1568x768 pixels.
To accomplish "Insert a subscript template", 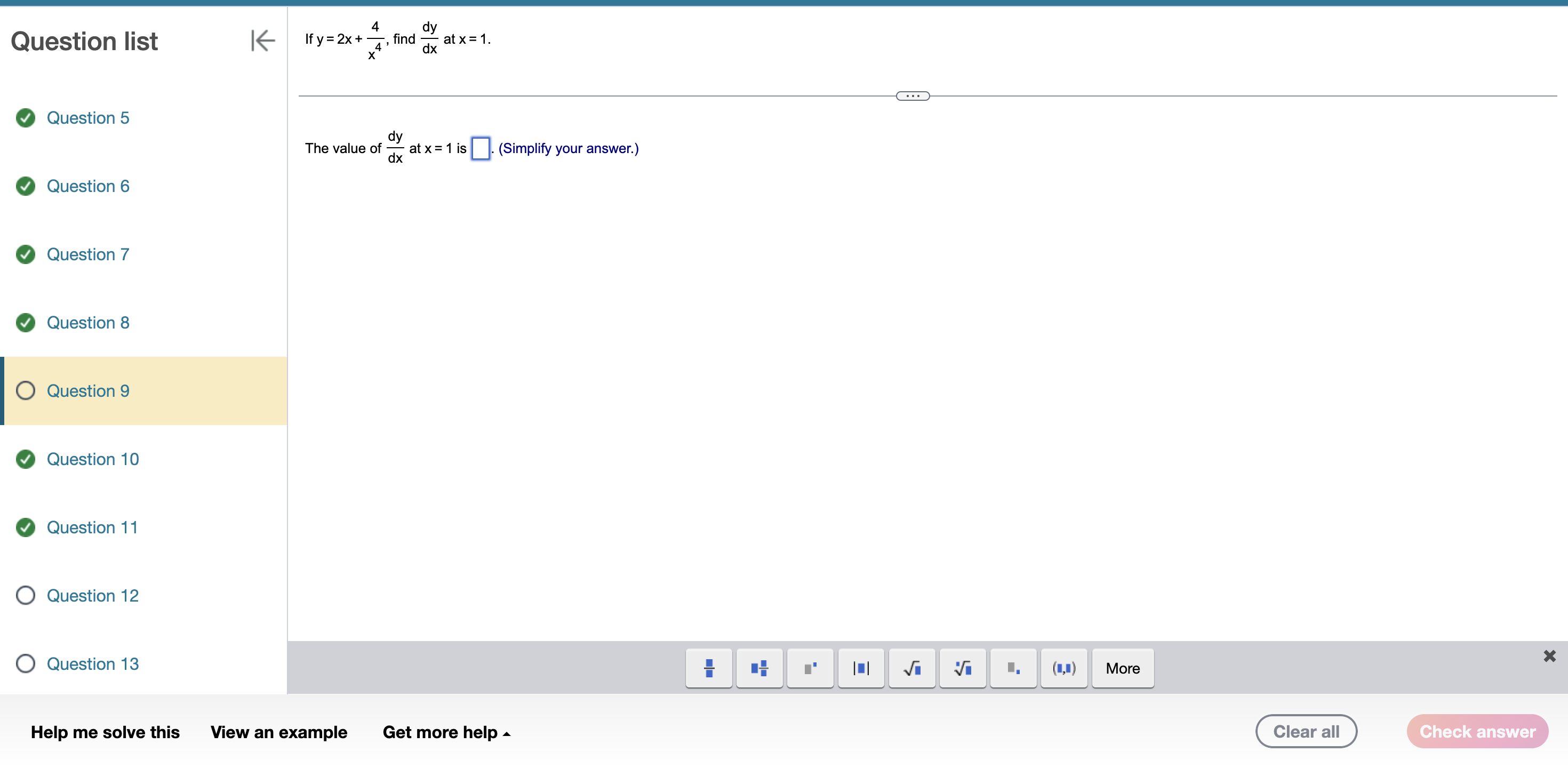I will coord(1013,668).
